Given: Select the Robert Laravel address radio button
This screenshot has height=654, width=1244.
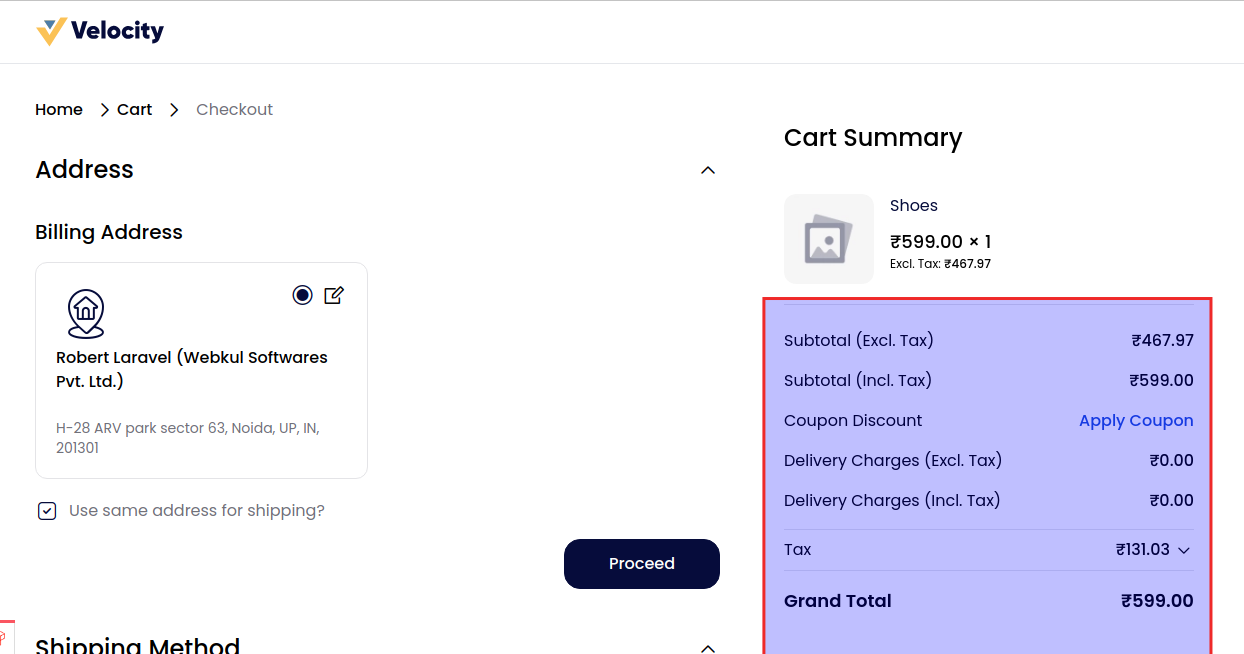Looking at the screenshot, I should [x=302, y=295].
